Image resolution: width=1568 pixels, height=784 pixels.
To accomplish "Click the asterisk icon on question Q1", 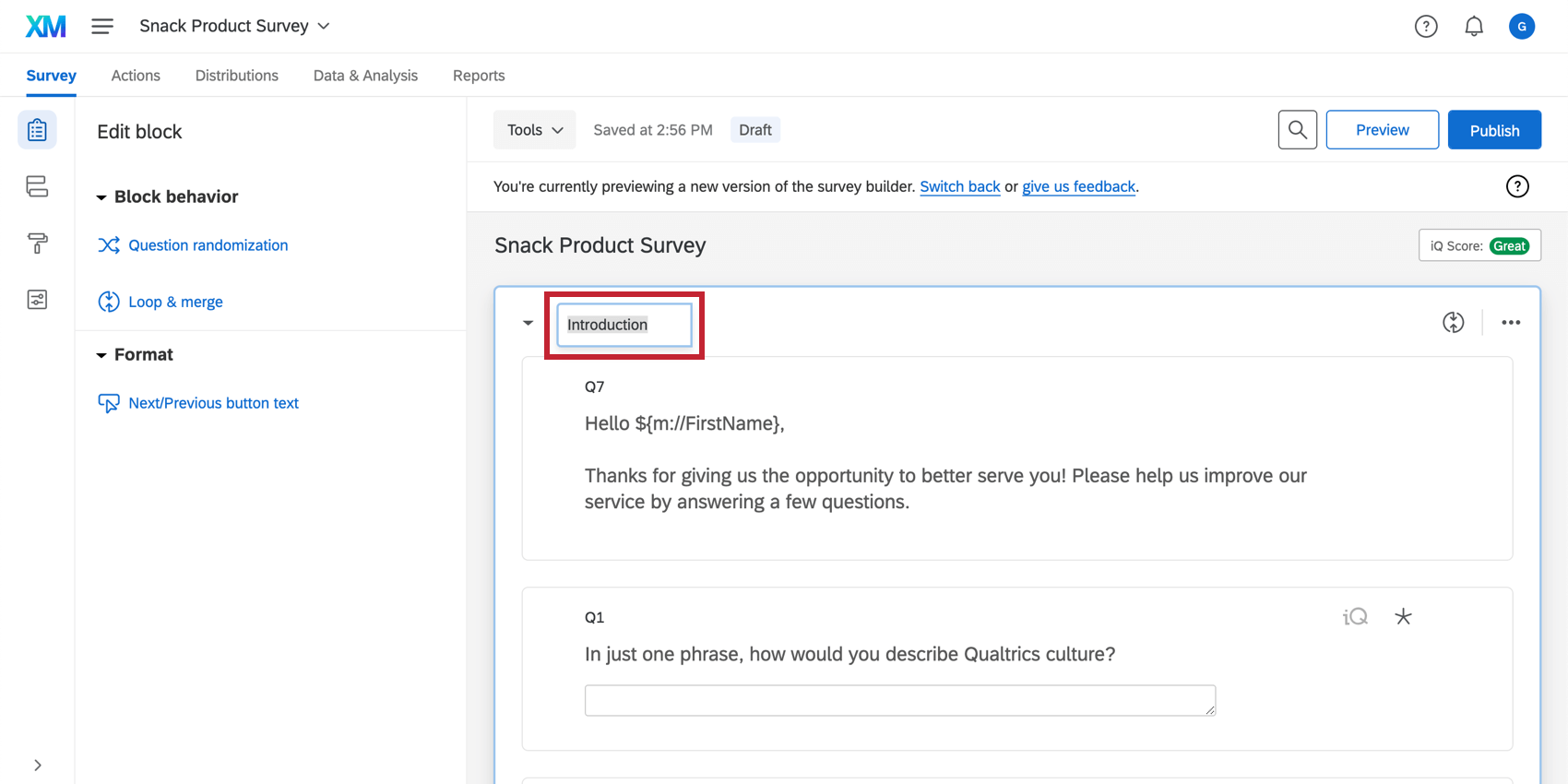I will point(1403,617).
